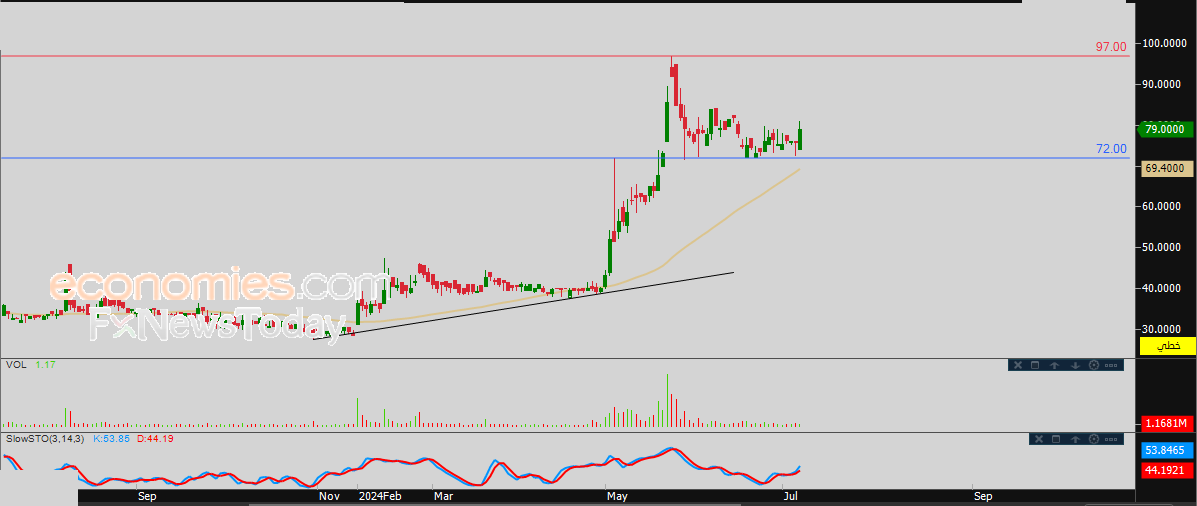Open VOL panel settings gear
Screen dimensions: 1197x506
pos(1093,365)
